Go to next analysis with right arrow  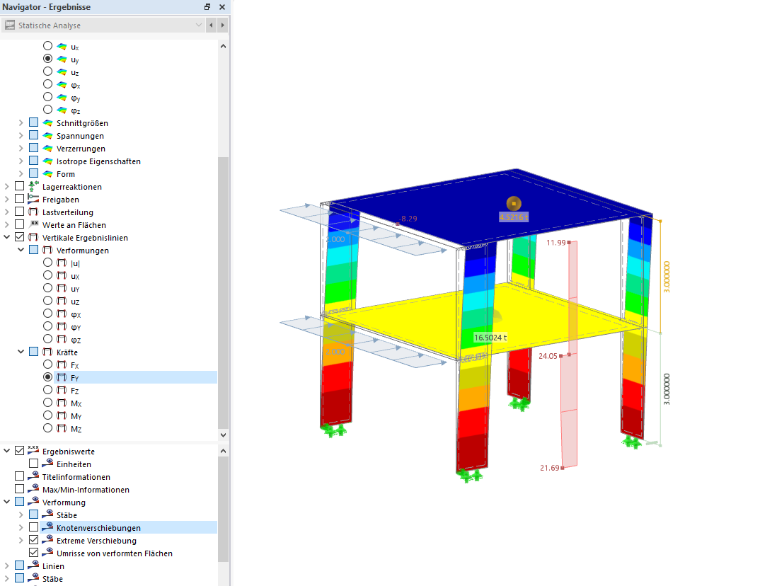pos(222,25)
